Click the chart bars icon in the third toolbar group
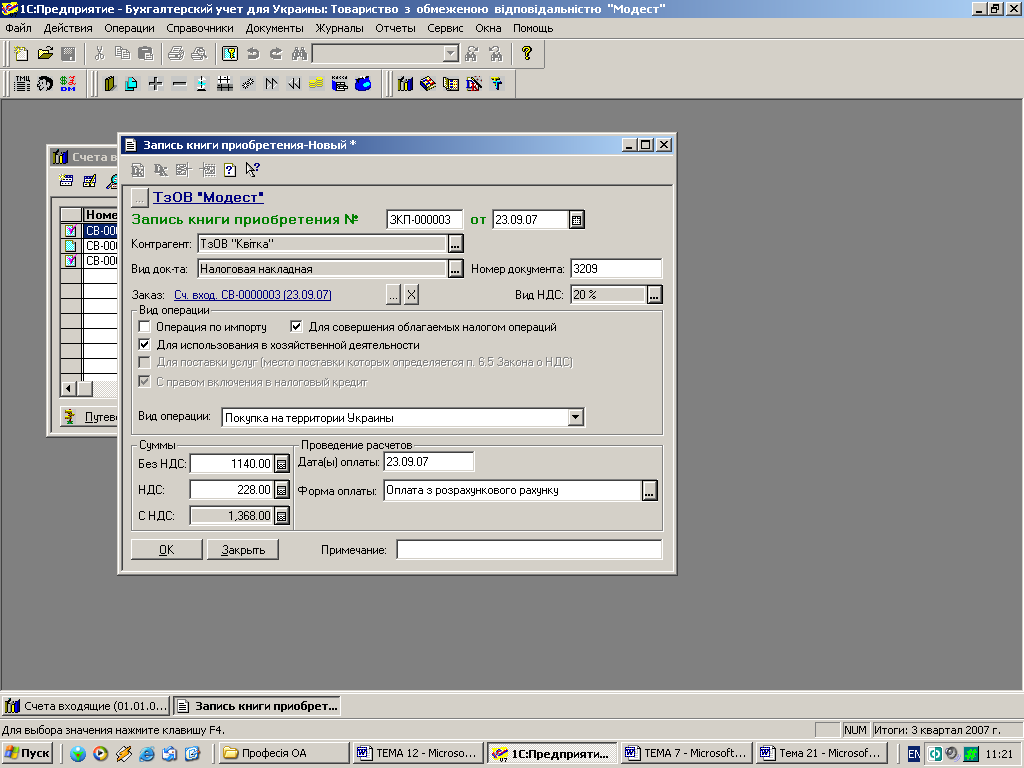The height and width of the screenshot is (768, 1024). click(405, 84)
